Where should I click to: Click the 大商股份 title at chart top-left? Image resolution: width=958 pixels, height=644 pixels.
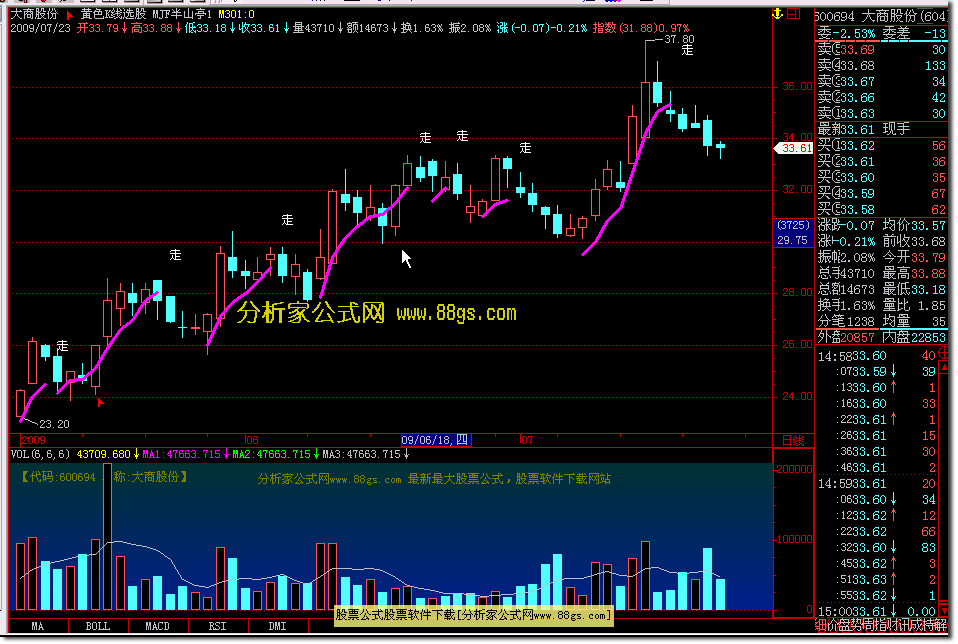click(34, 14)
